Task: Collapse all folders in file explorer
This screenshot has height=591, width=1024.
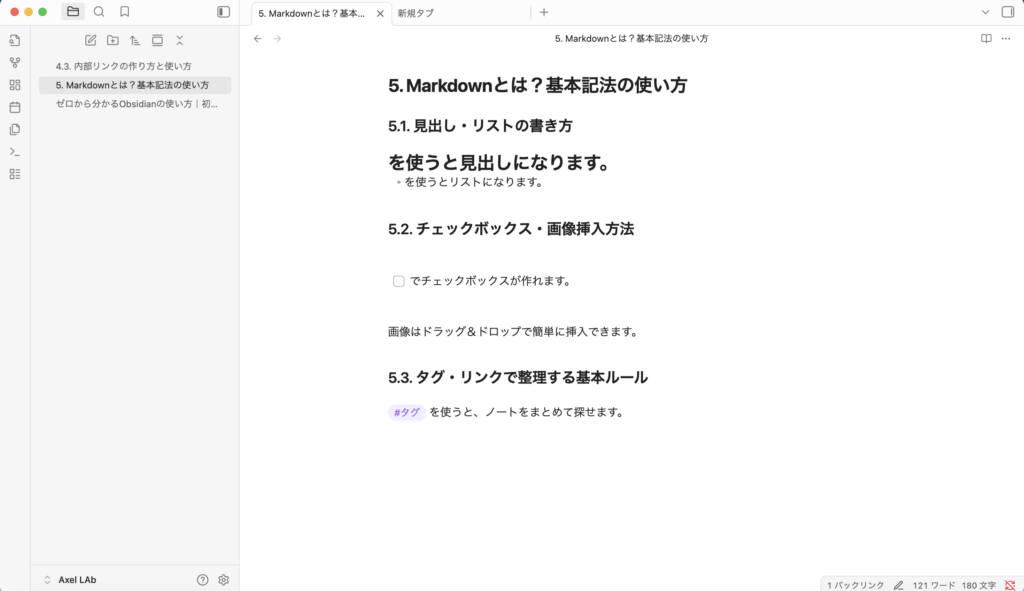Action: pos(180,40)
